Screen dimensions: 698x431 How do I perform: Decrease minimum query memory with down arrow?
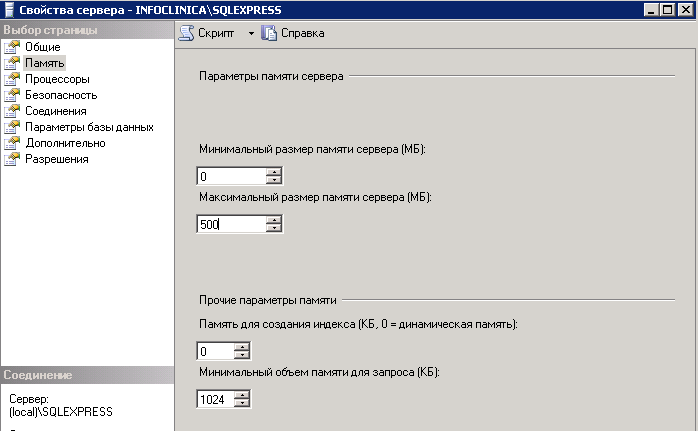242,403
